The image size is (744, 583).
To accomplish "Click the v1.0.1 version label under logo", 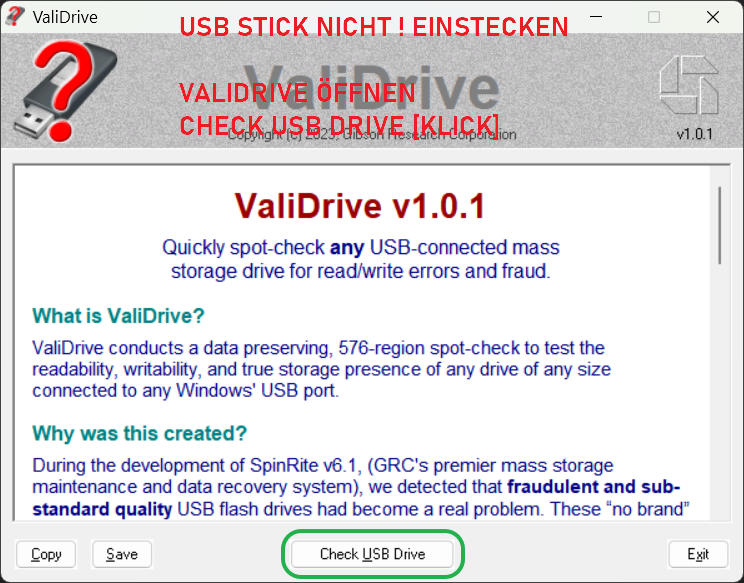I will [x=695, y=134].
